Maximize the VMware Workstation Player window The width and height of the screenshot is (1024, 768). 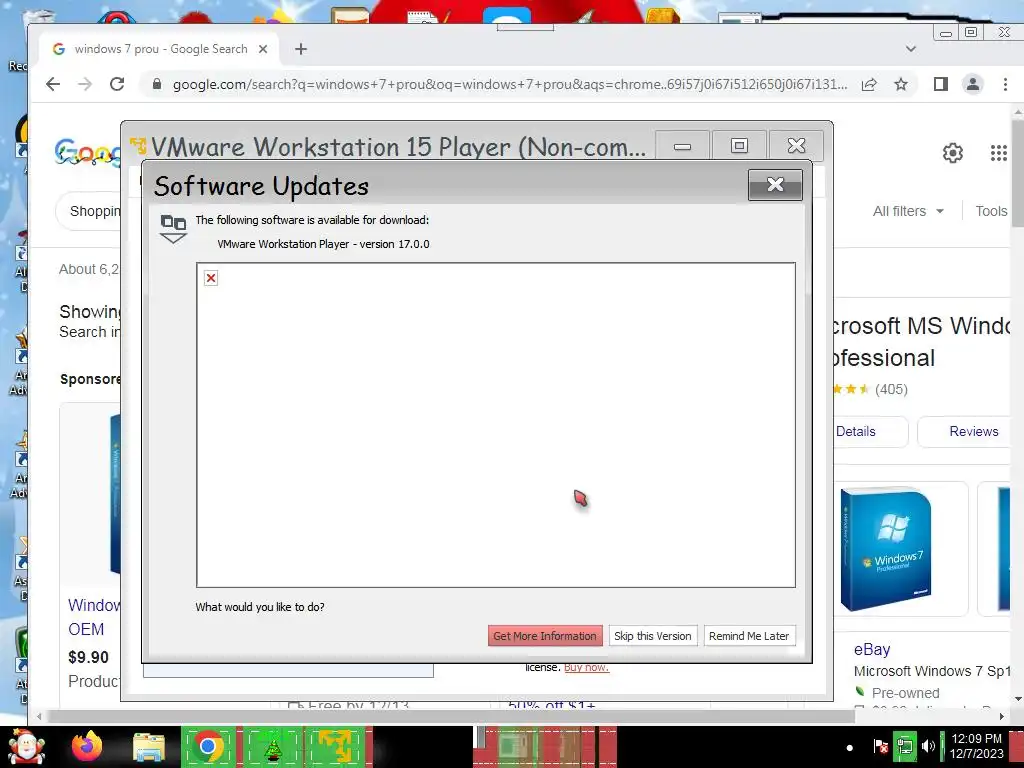[x=739, y=146]
